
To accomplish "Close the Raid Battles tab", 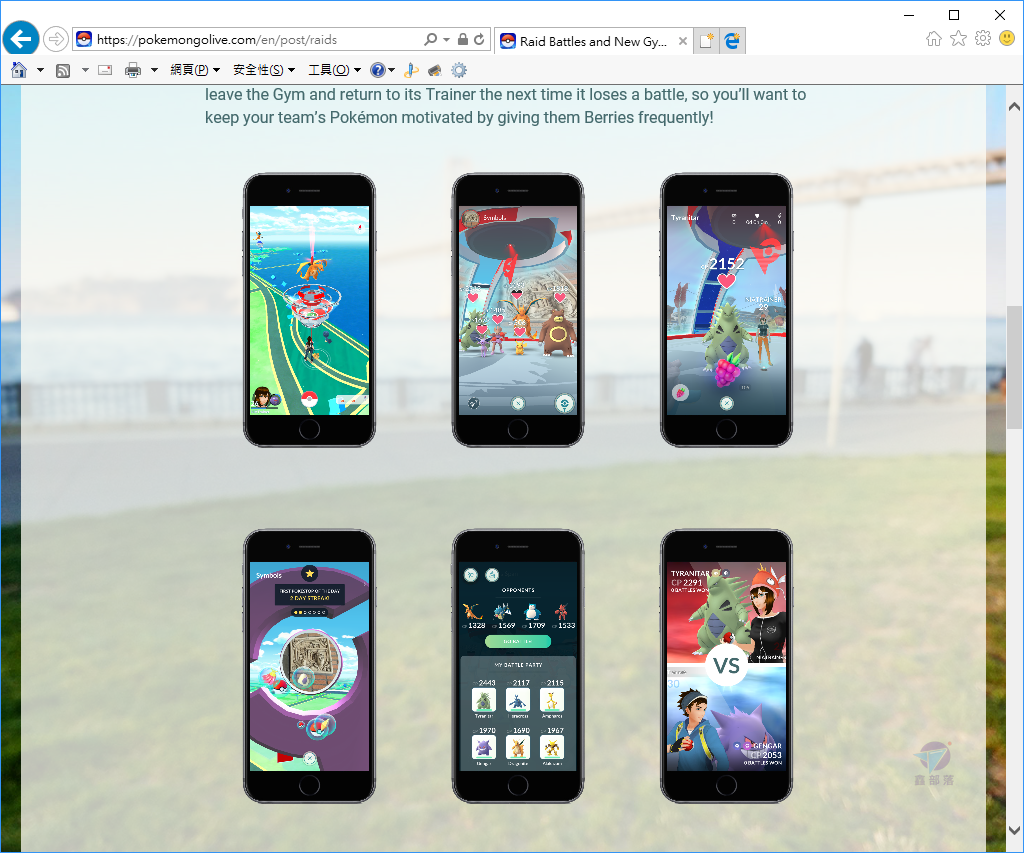I will [x=682, y=41].
